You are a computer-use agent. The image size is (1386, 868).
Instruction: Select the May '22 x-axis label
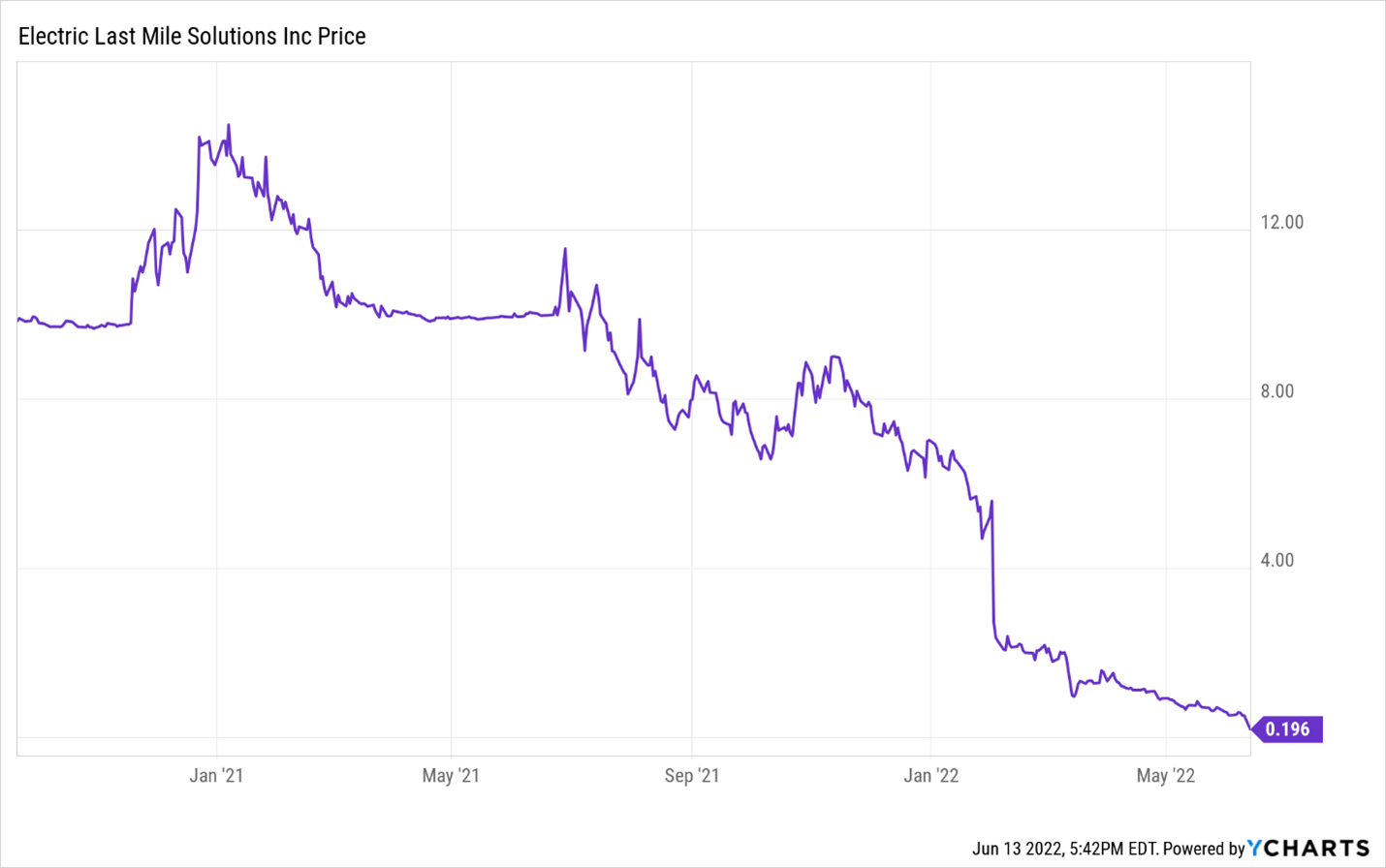[1166, 776]
